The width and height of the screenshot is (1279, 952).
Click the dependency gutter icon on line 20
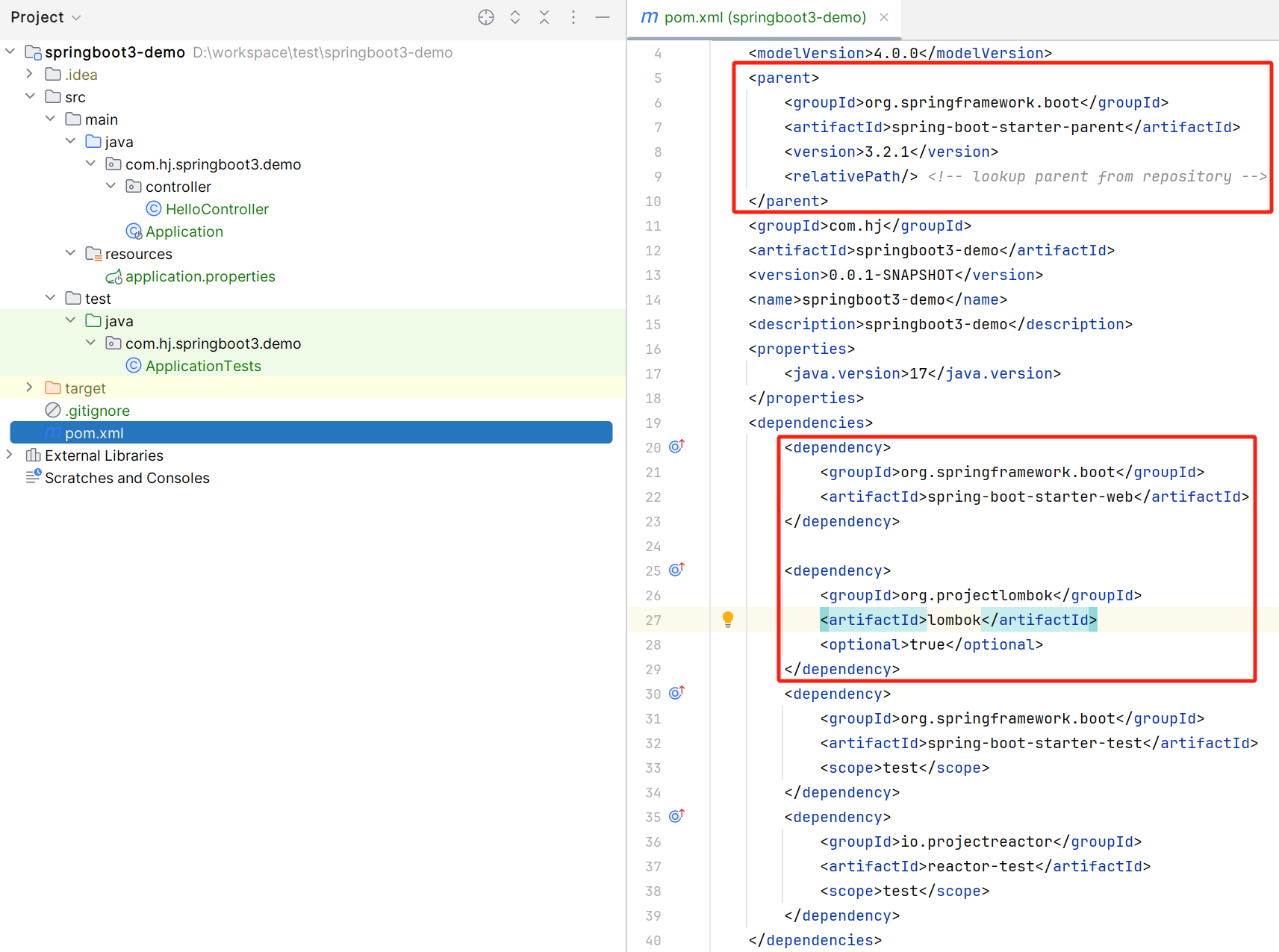coord(676,447)
